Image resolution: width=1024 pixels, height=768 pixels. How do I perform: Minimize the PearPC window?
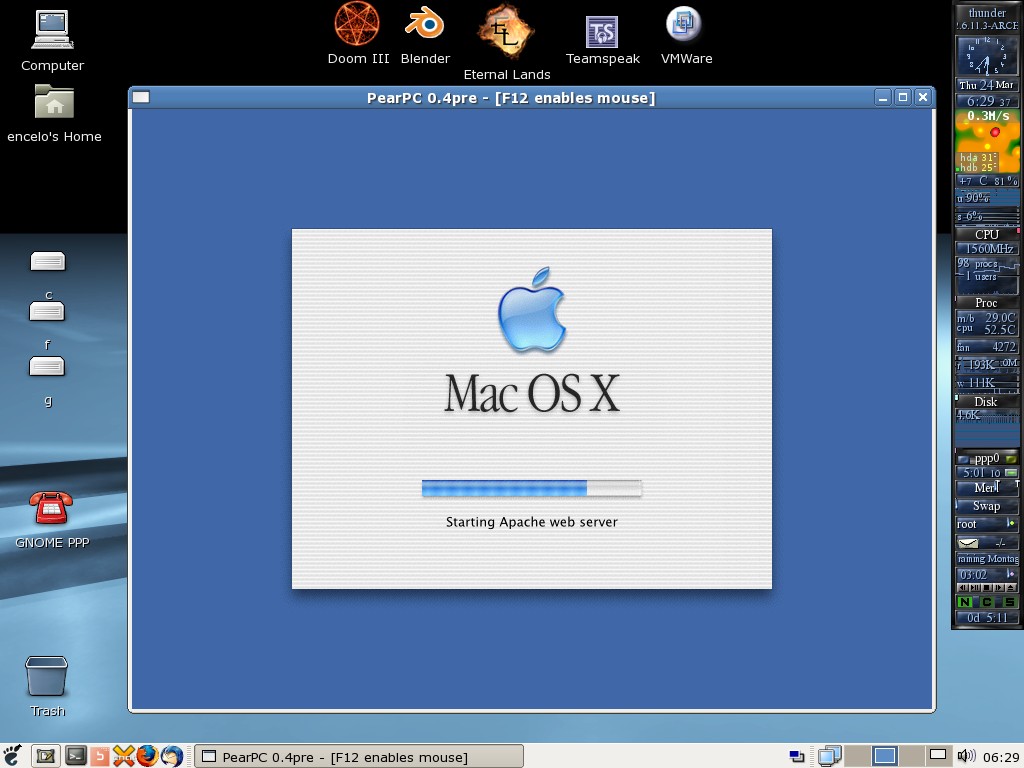(x=883, y=97)
